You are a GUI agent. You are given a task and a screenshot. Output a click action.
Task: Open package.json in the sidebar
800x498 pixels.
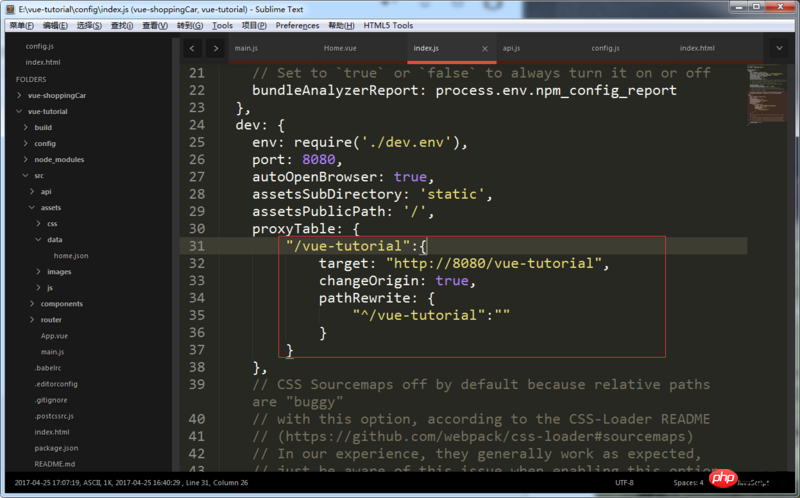[56, 448]
